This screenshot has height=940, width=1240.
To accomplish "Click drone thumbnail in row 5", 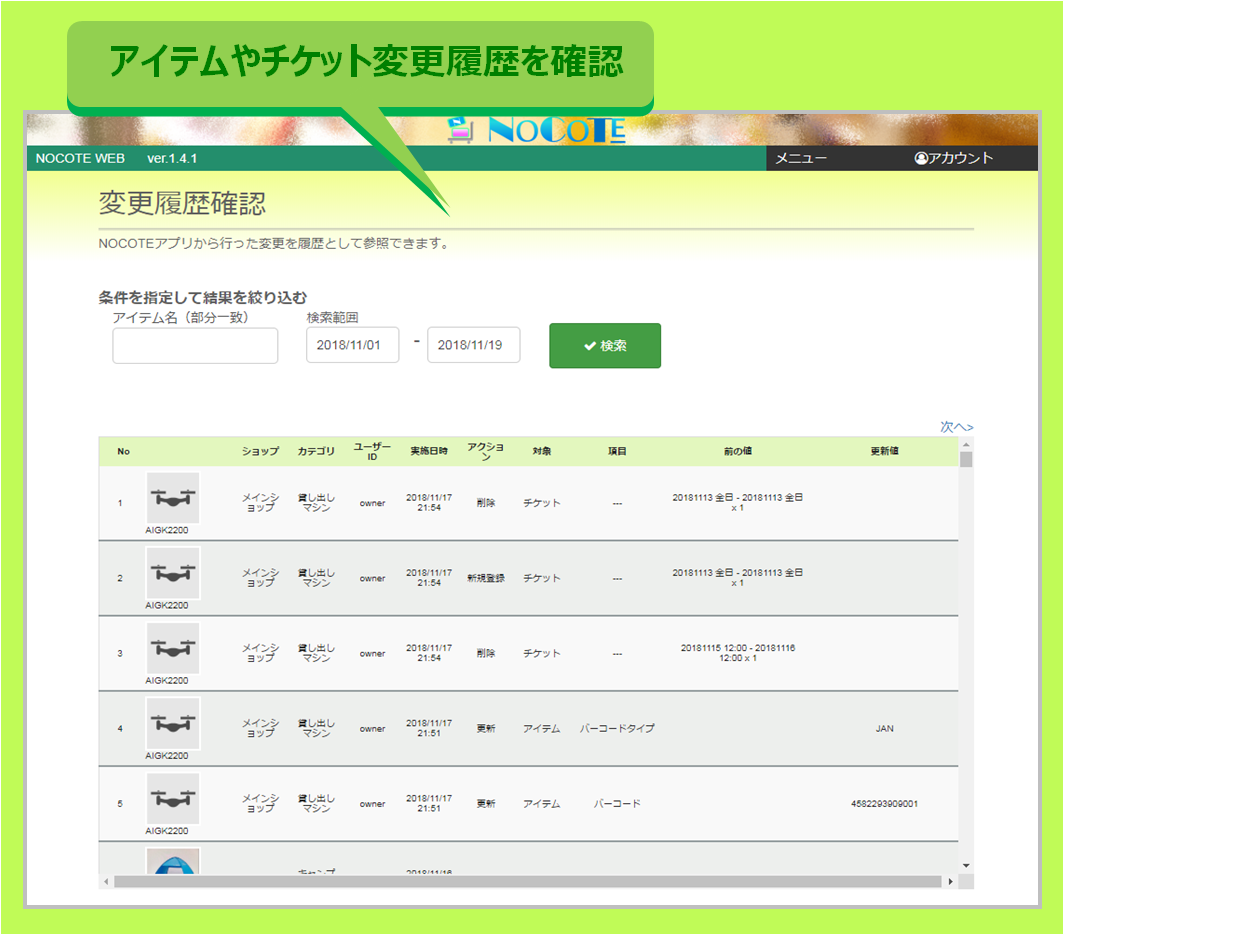I will pos(173,799).
